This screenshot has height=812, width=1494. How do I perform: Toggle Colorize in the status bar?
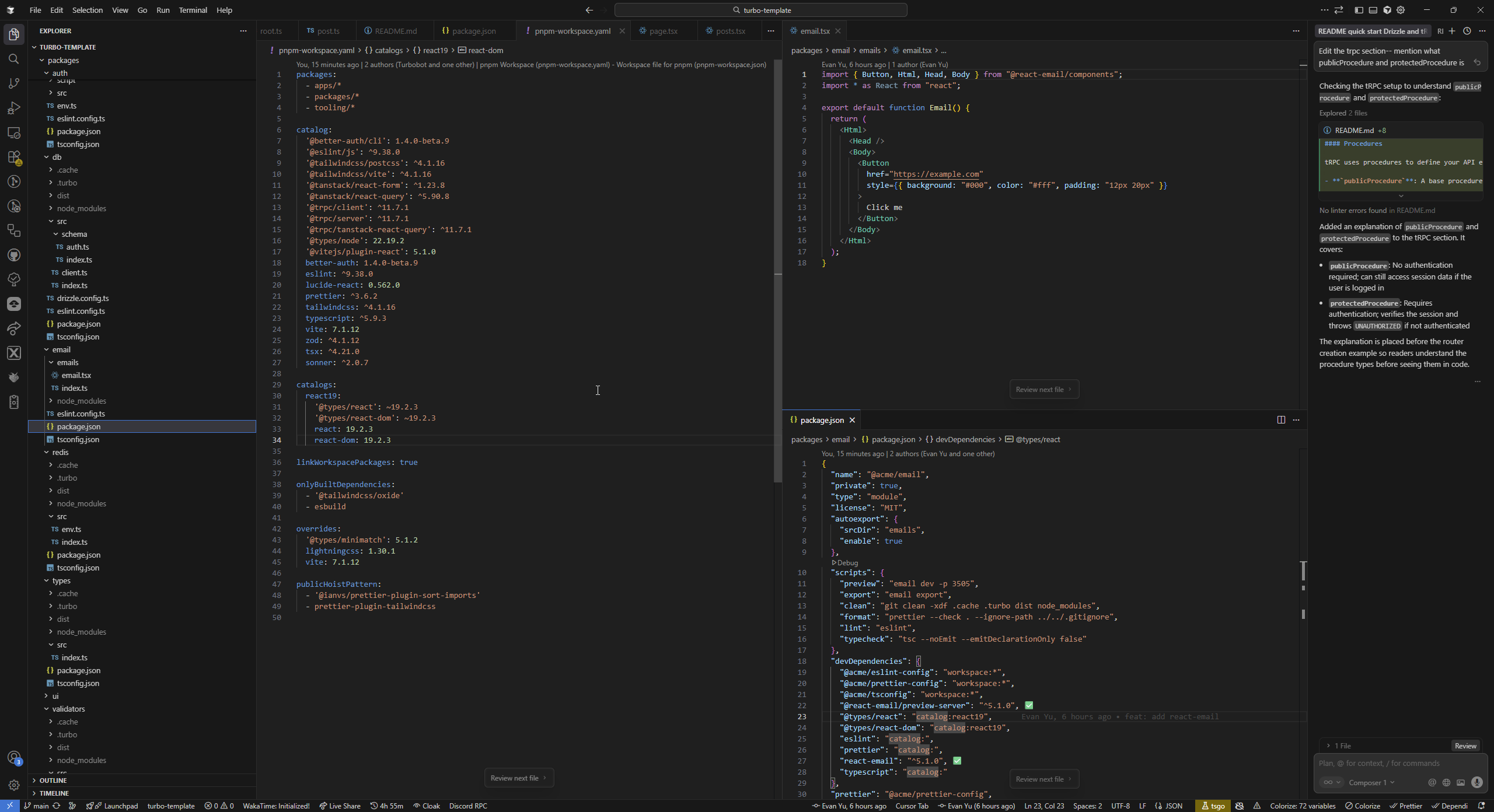tap(1363, 806)
